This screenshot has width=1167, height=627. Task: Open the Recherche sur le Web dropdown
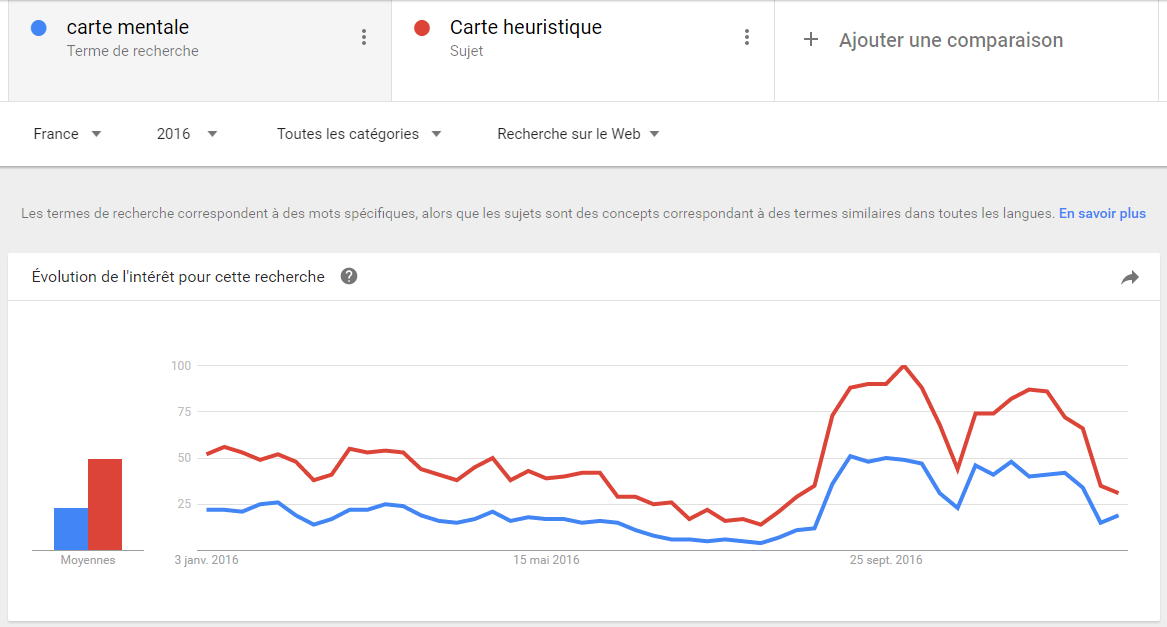click(x=578, y=134)
